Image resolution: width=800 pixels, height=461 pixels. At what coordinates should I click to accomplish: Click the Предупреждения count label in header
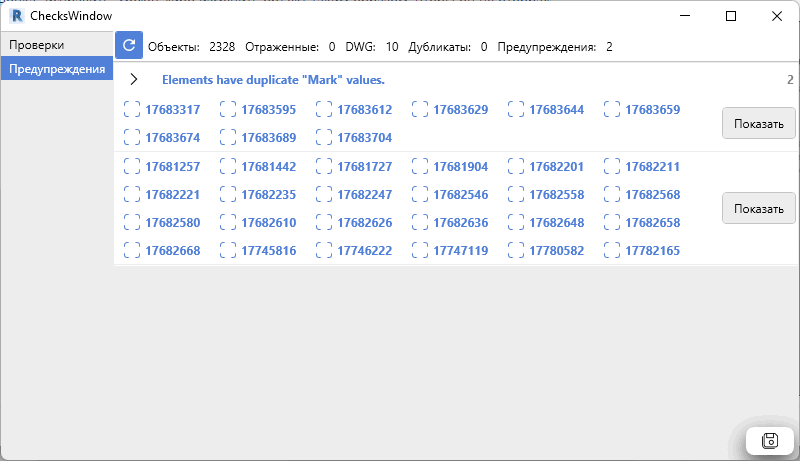(546, 47)
